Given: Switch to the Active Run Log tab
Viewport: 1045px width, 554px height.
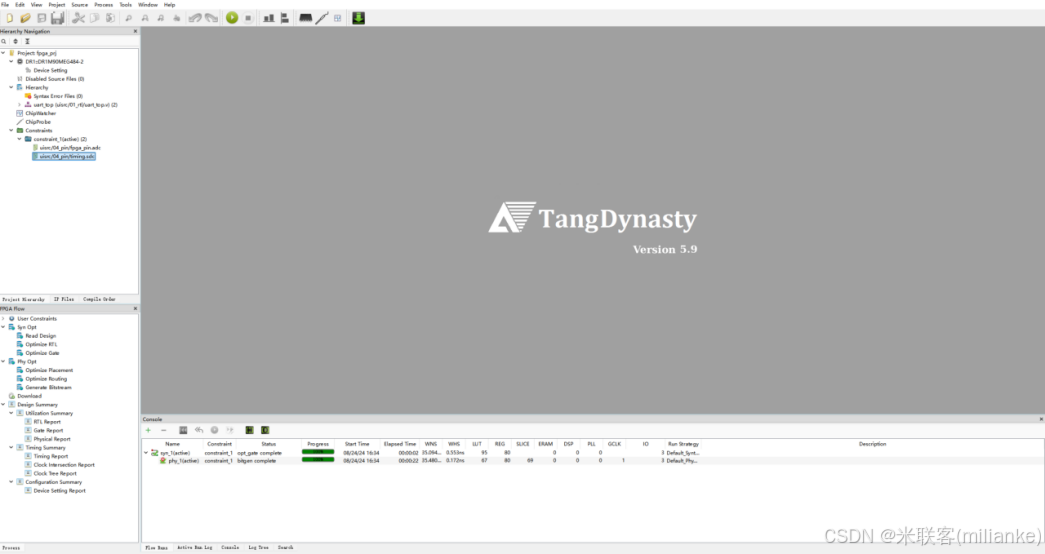Looking at the screenshot, I should click(195, 547).
